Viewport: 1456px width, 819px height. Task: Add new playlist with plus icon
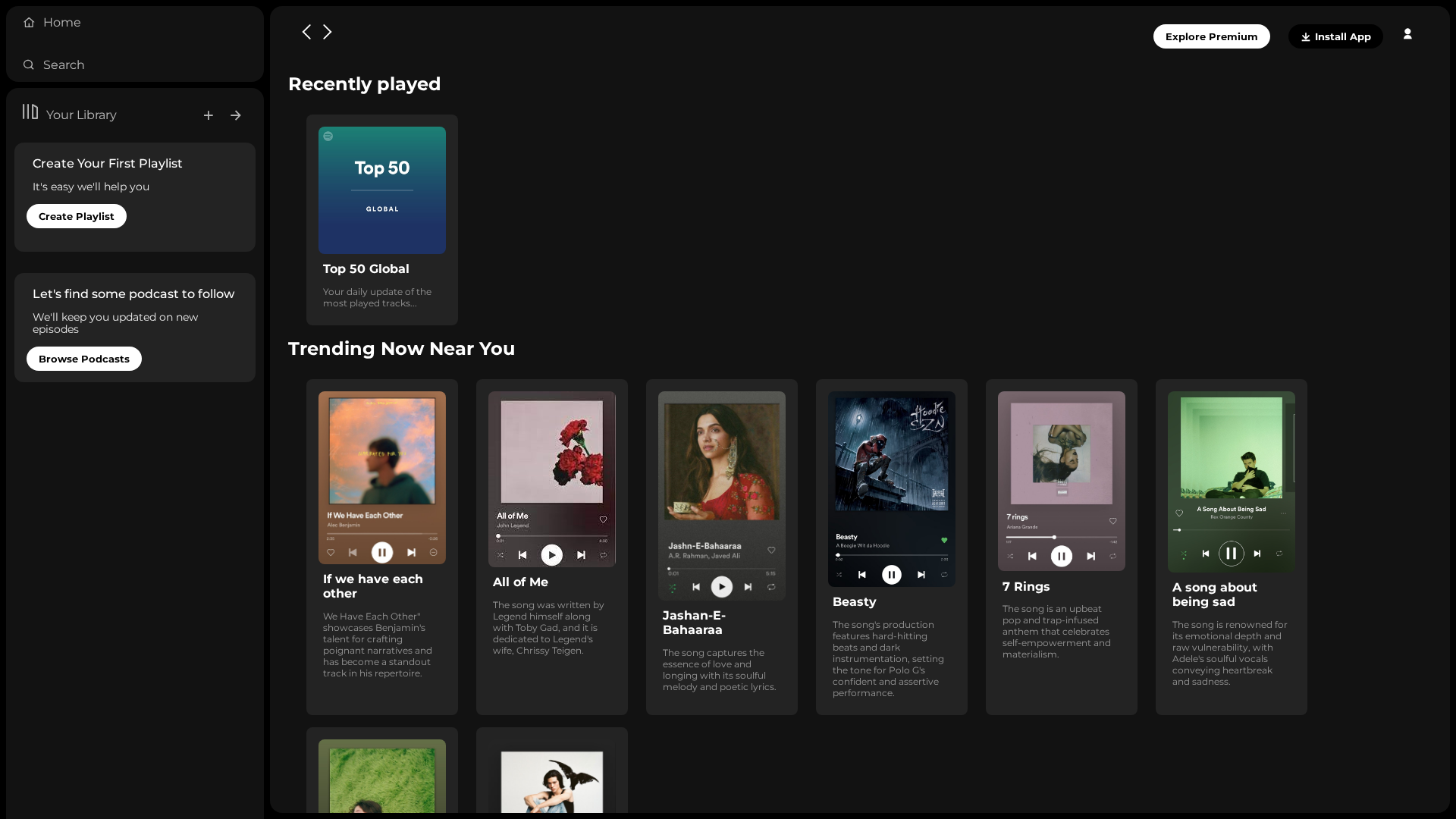pyautogui.click(x=209, y=115)
